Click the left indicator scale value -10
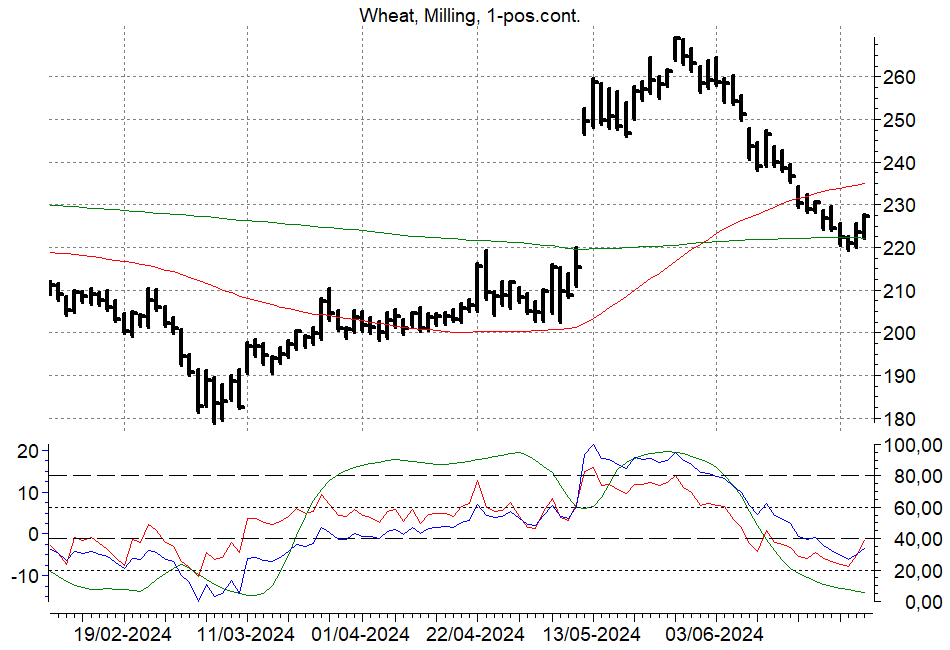950x650 pixels. click(24, 575)
